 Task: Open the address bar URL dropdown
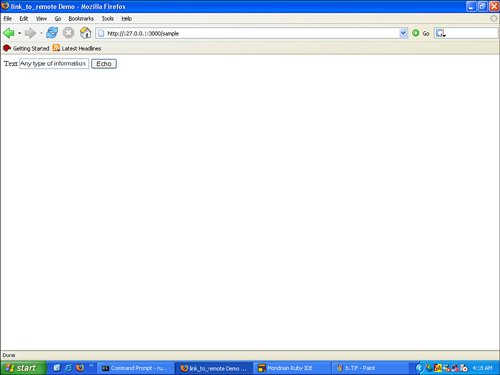(403, 33)
